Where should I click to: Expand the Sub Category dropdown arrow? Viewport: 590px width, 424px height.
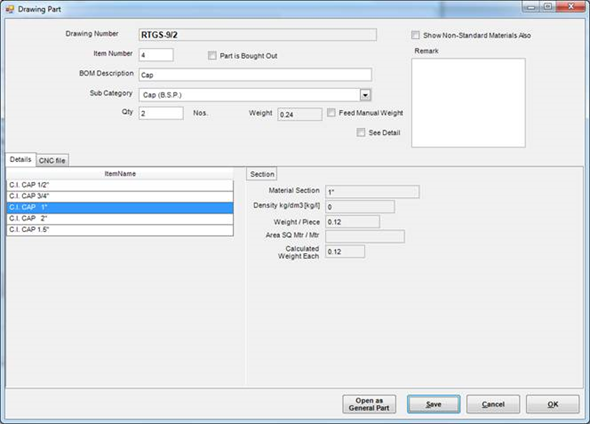[x=365, y=95]
